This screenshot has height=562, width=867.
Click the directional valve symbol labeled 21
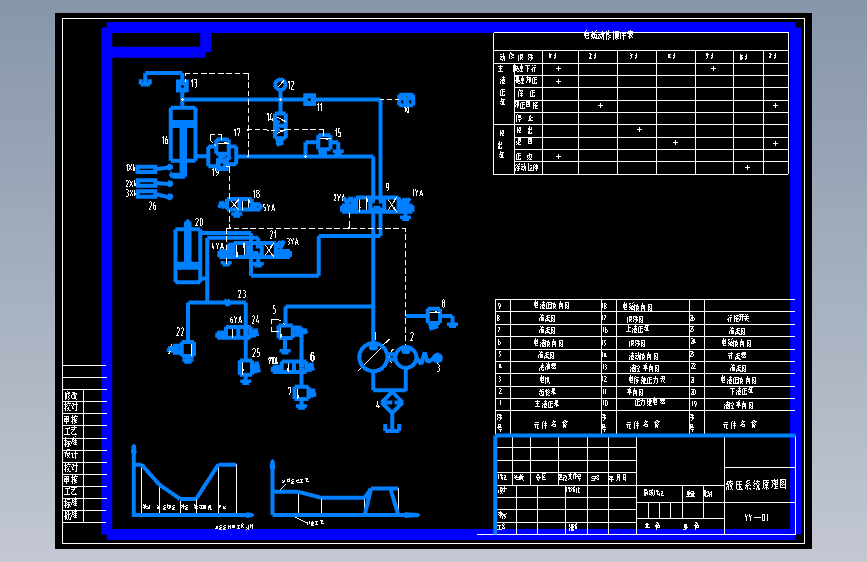(x=254, y=251)
